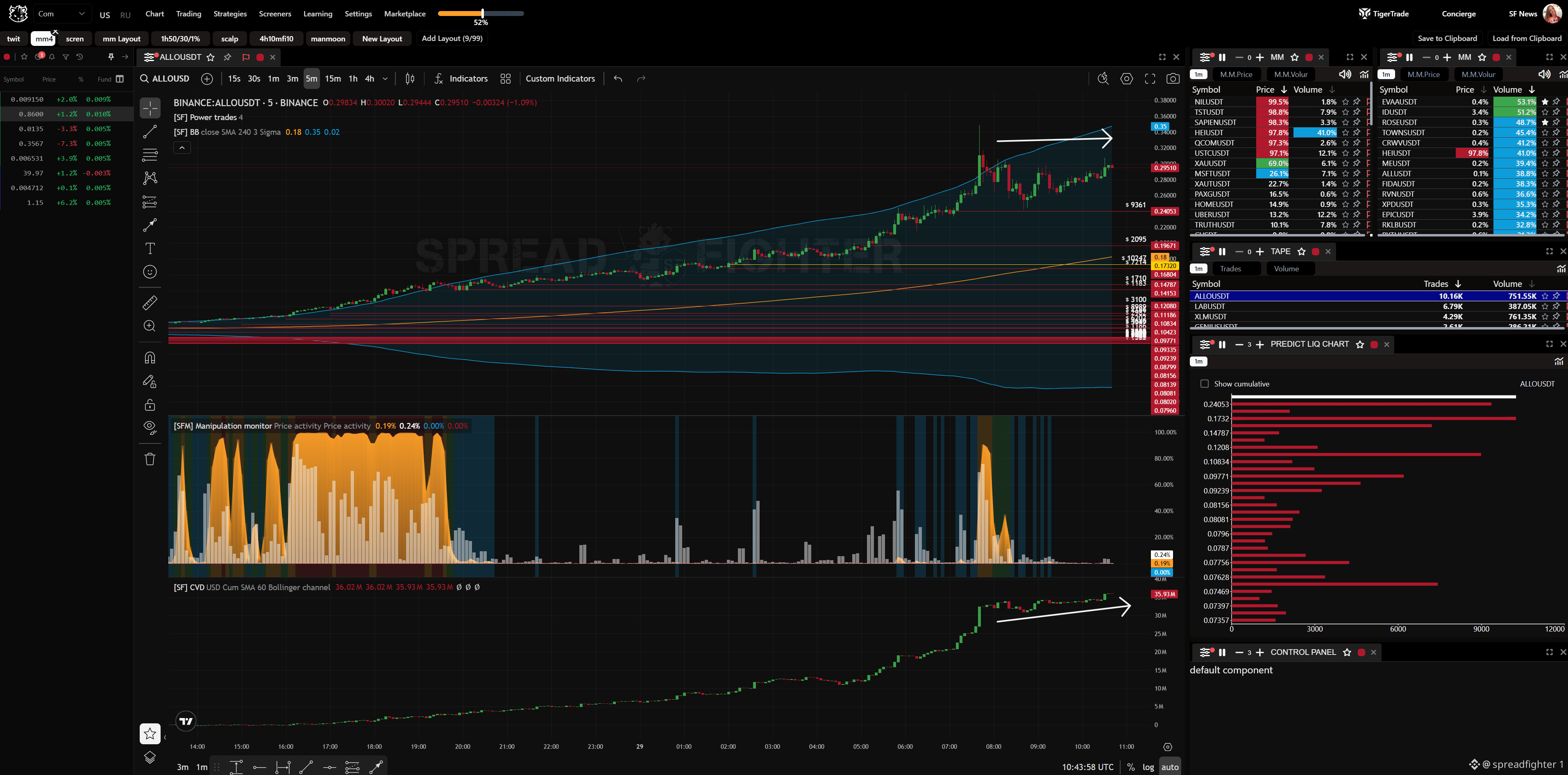Pause the TAPE panel updates
This screenshot has height=775, width=1568.
click(x=1222, y=251)
